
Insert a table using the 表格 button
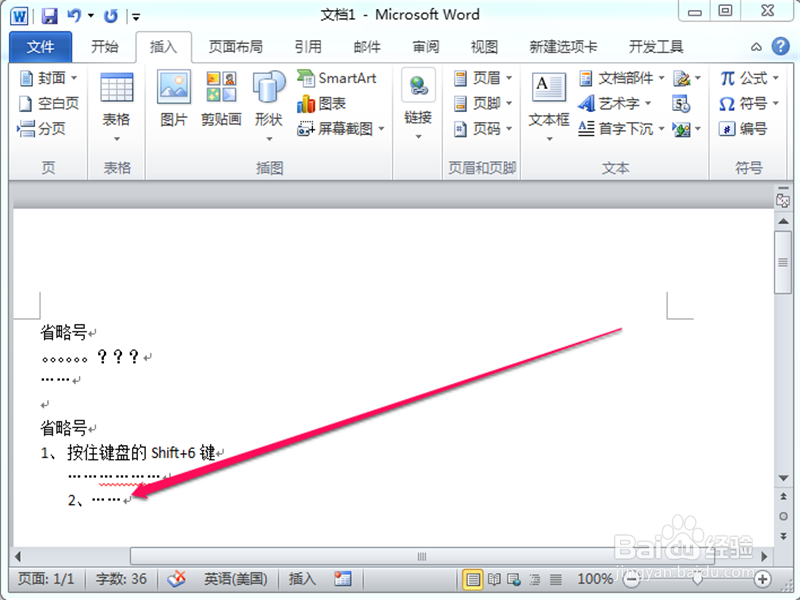click(116, 100)
